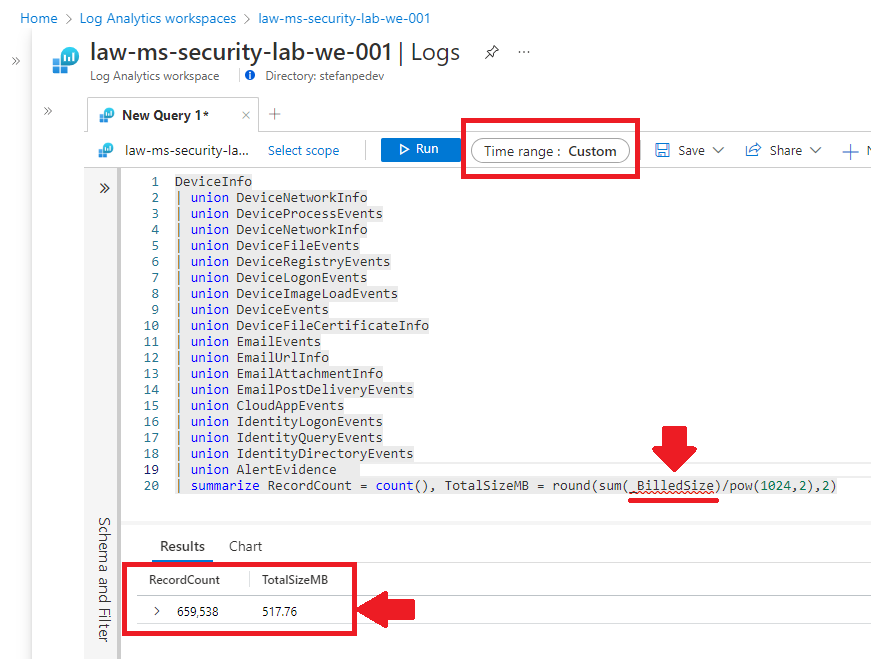The width and height of the screenshot is (871, 659).
Task: Expand the result row 659,538
Action: point(157,611)
